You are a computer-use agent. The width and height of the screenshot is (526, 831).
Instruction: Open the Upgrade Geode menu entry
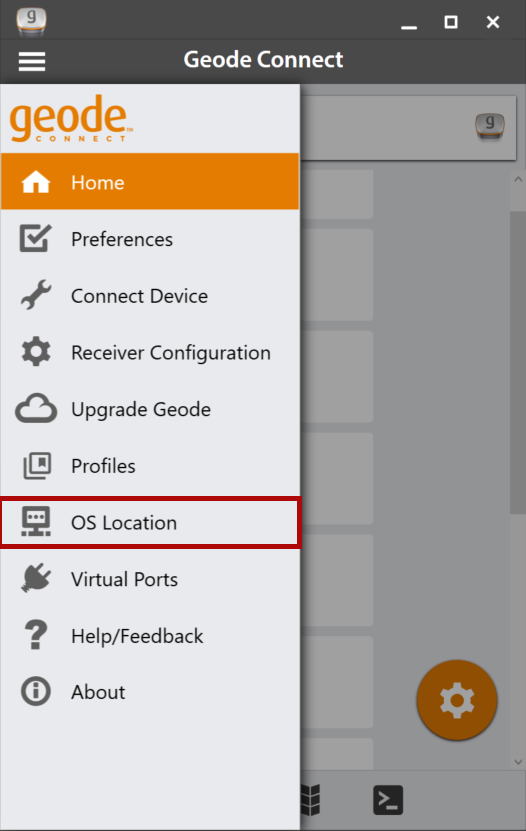pos(150,409)
